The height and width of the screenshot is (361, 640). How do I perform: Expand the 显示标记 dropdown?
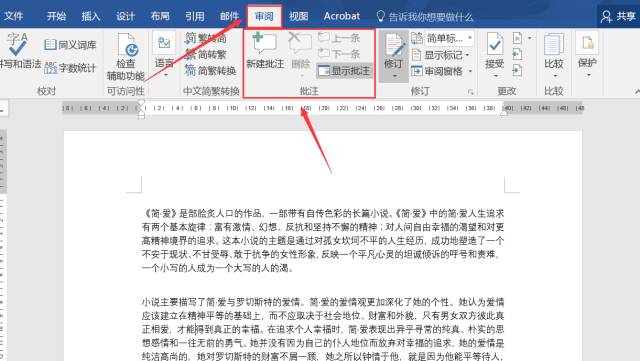coord(467,55)
